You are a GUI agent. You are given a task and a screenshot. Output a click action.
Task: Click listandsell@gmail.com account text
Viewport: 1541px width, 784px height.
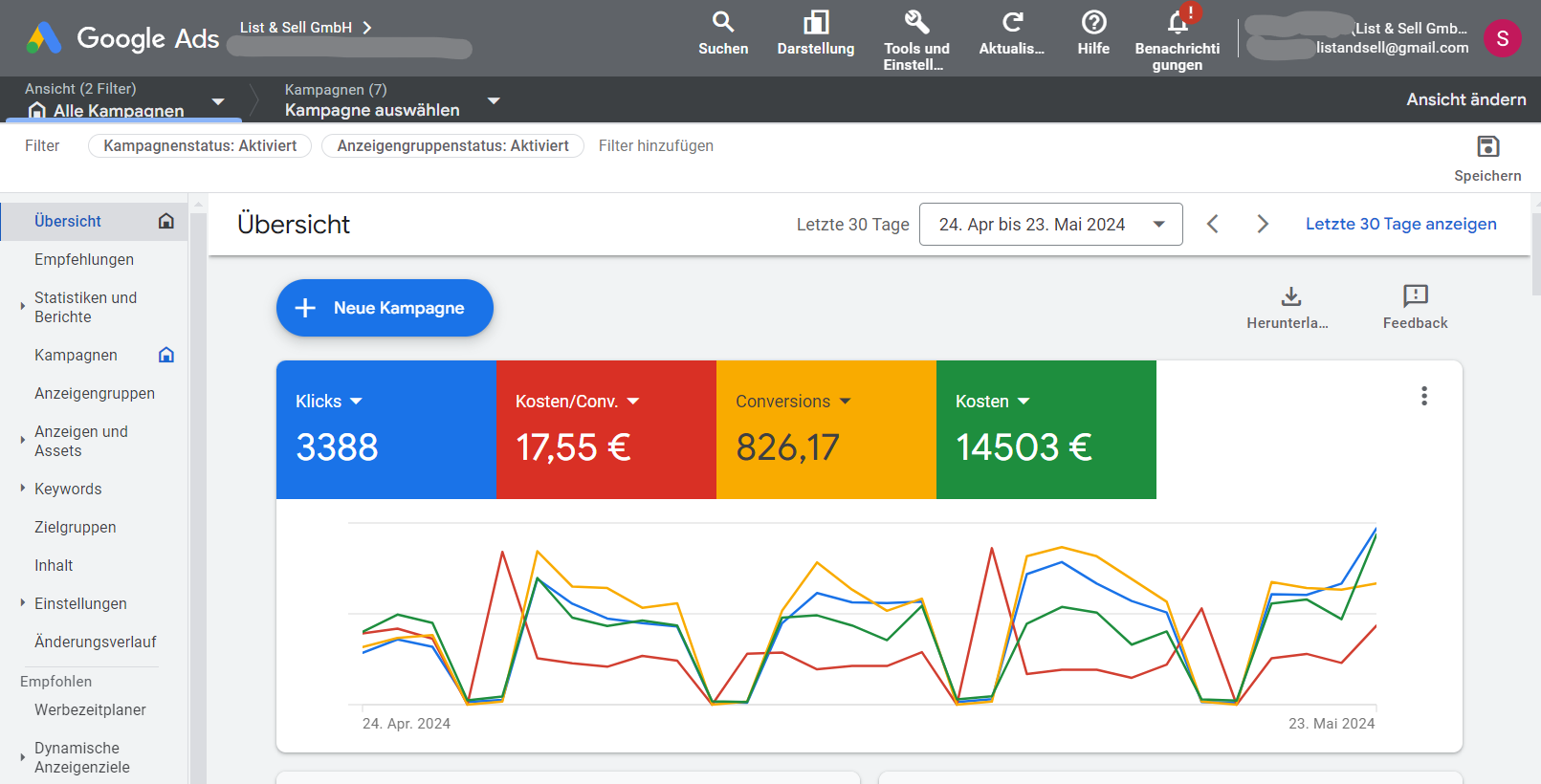point(1392,48)
